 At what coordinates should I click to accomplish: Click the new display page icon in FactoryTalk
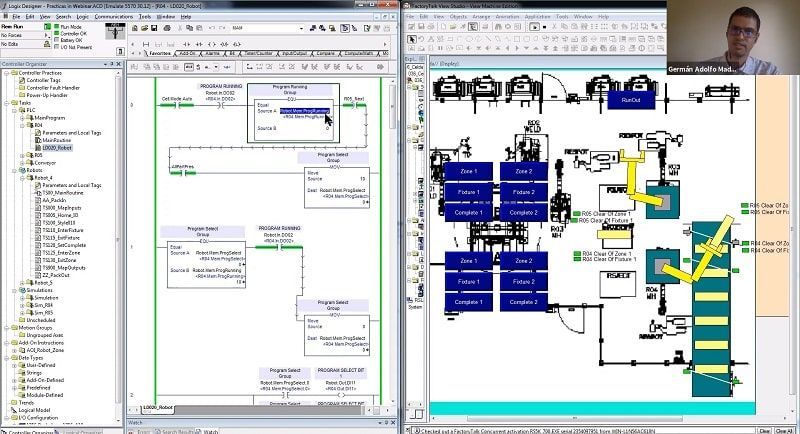(444, 26)
